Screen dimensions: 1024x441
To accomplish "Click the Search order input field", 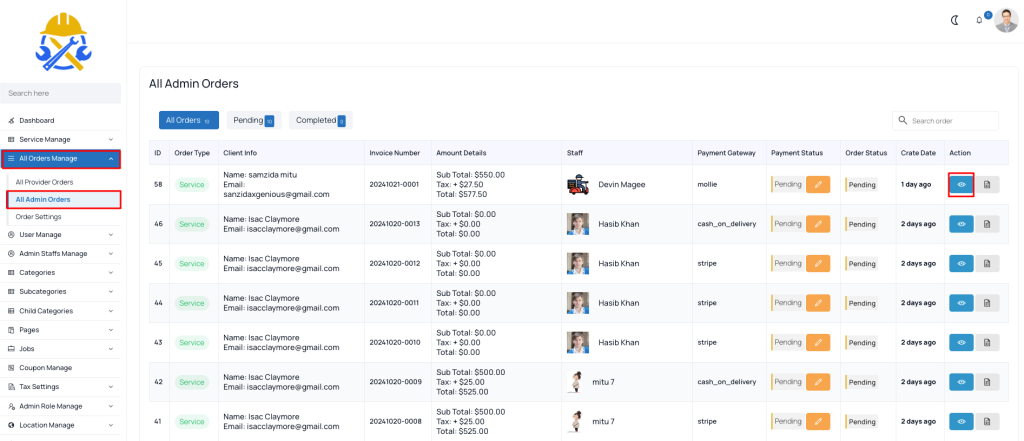I will [945, 121].
